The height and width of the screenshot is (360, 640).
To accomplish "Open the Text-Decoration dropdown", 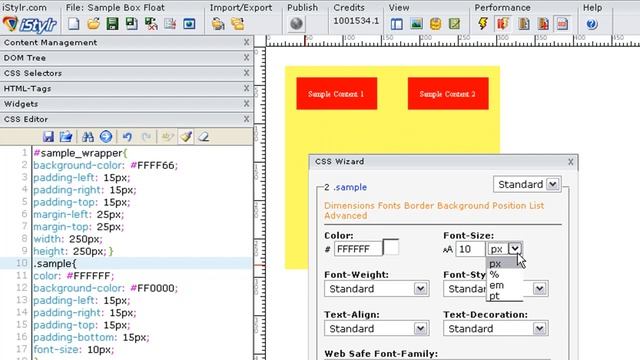I will coord(496,329).
